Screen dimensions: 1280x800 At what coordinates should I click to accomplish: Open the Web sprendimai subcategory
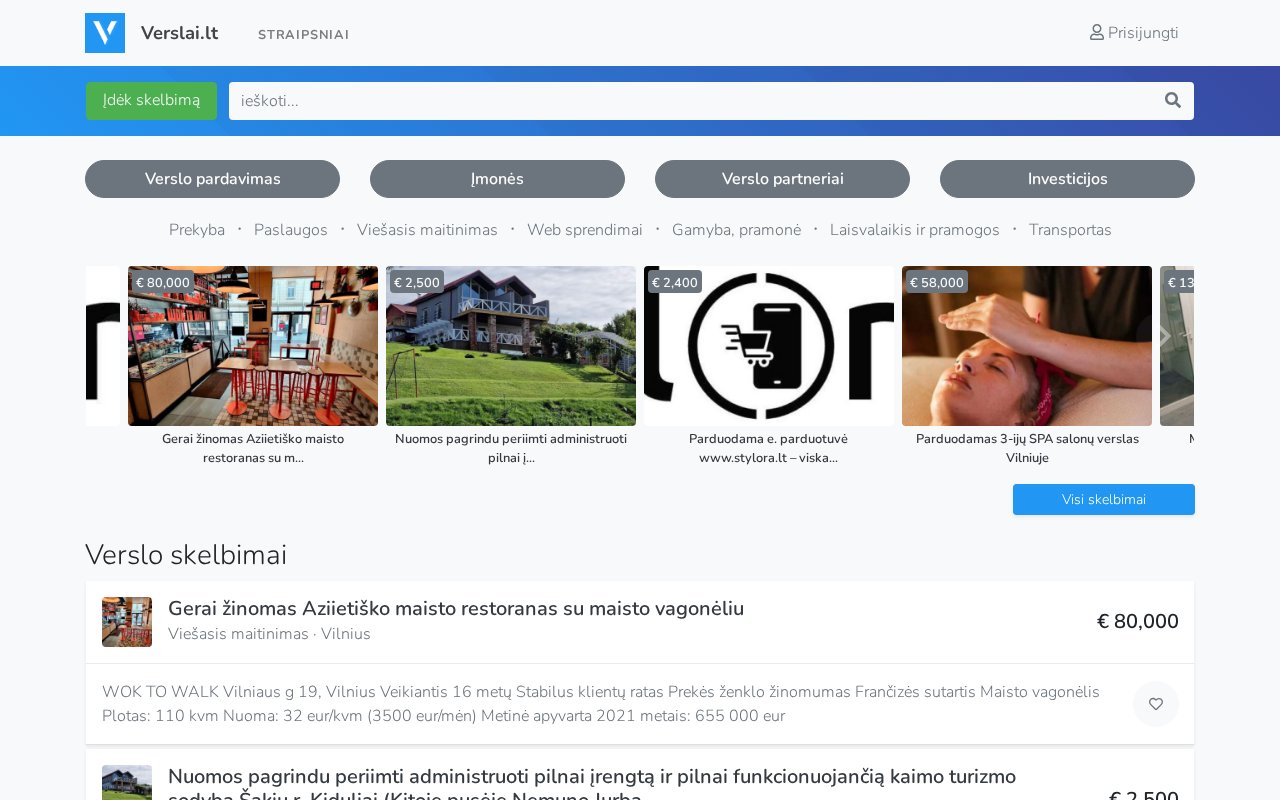click(x=585, y=230)
